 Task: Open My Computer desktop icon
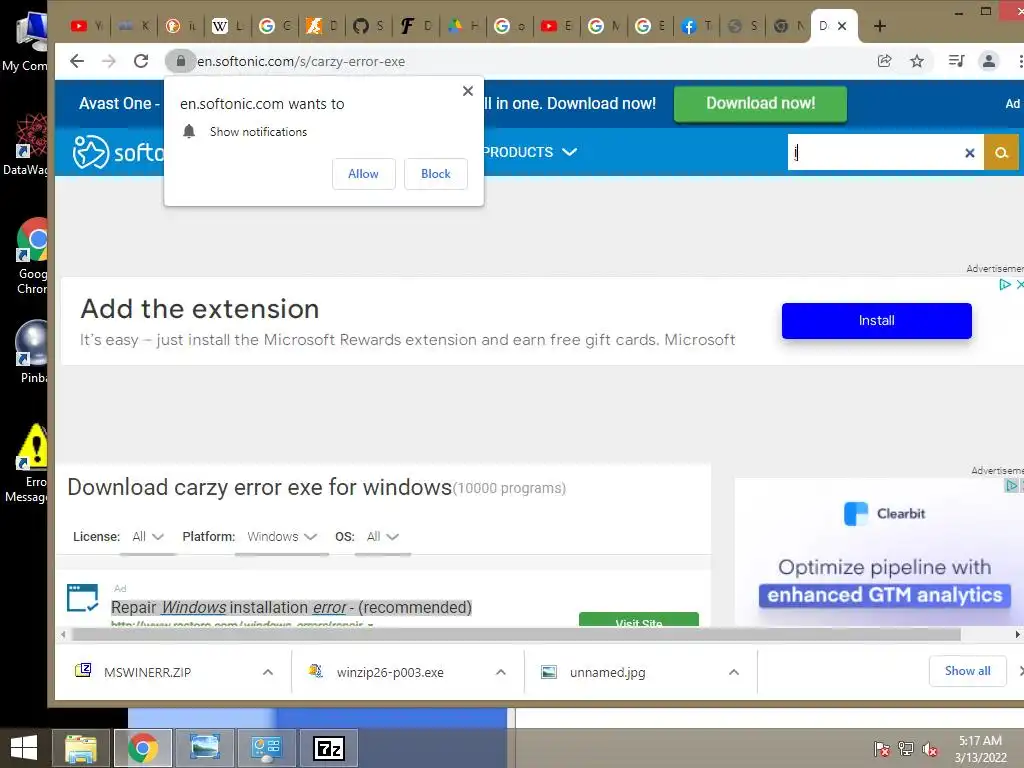[x=26, y=40]
